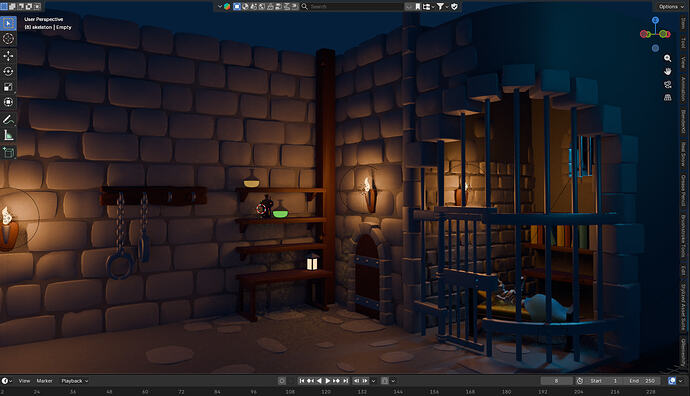Select the Transform tool

point(8,102)
